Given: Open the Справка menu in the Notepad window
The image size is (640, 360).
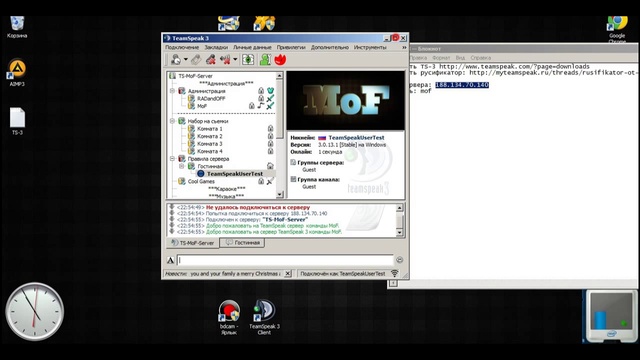Looking at the screenshot, I should coord(480,58).
